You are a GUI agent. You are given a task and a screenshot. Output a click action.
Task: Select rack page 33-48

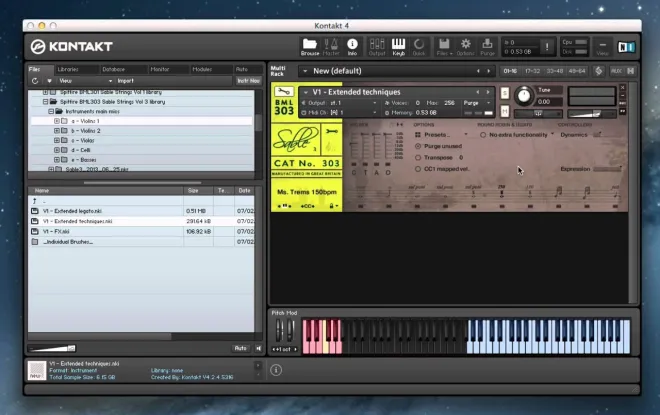(555, 71)
